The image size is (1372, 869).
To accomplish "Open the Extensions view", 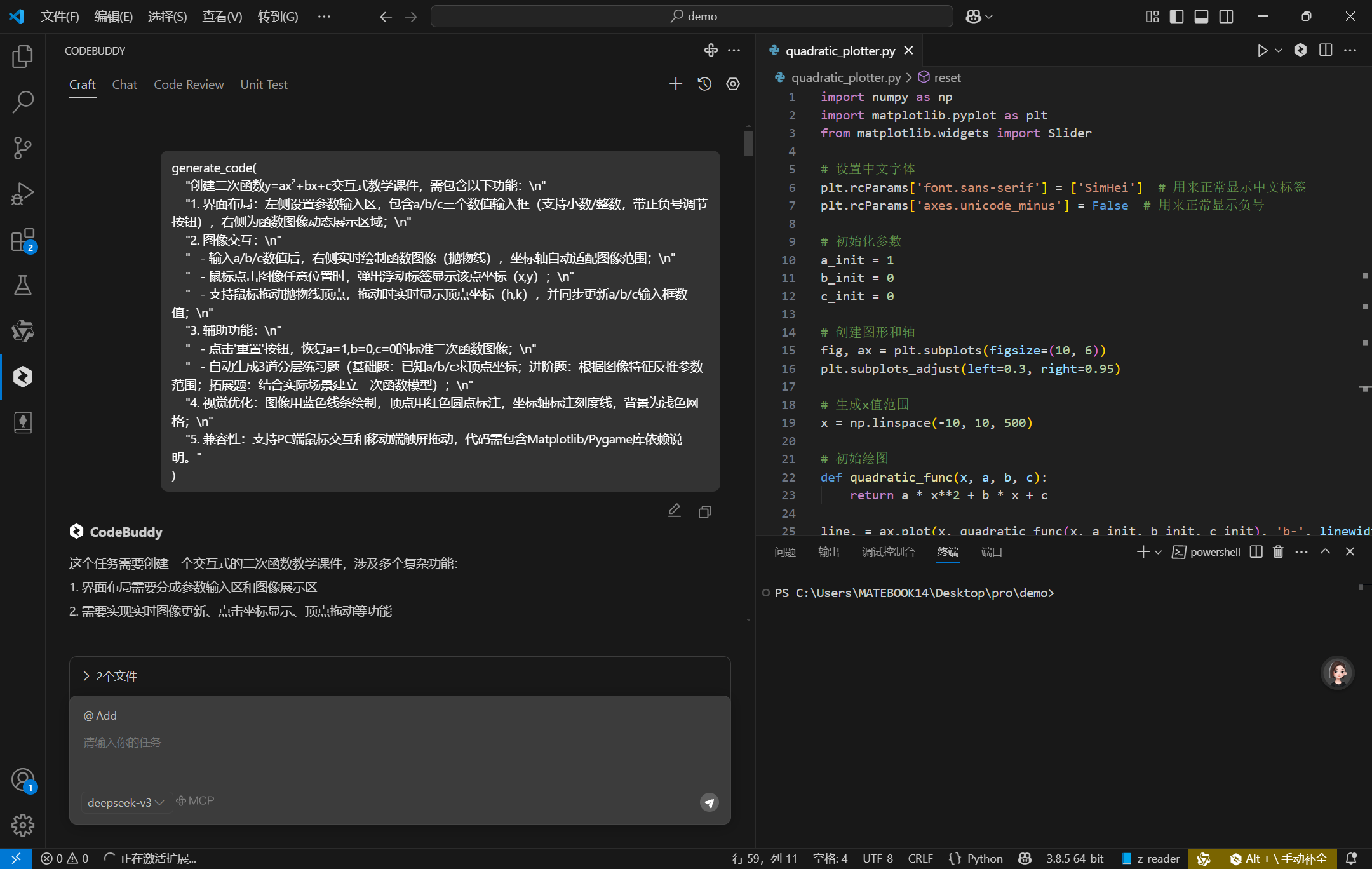I will pyautogui.click(x=23, y=240).
